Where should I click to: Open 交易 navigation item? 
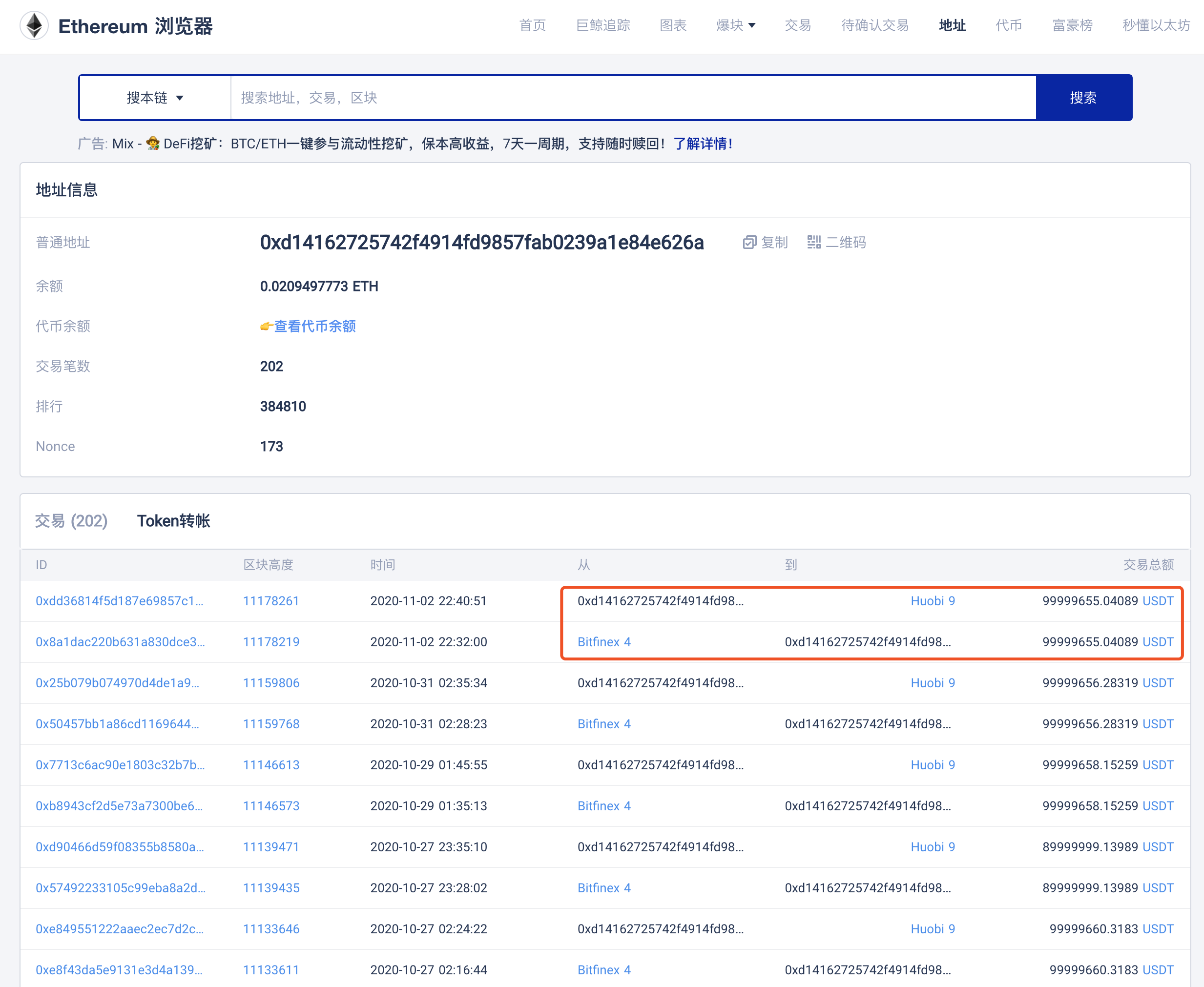click(798, 25)
